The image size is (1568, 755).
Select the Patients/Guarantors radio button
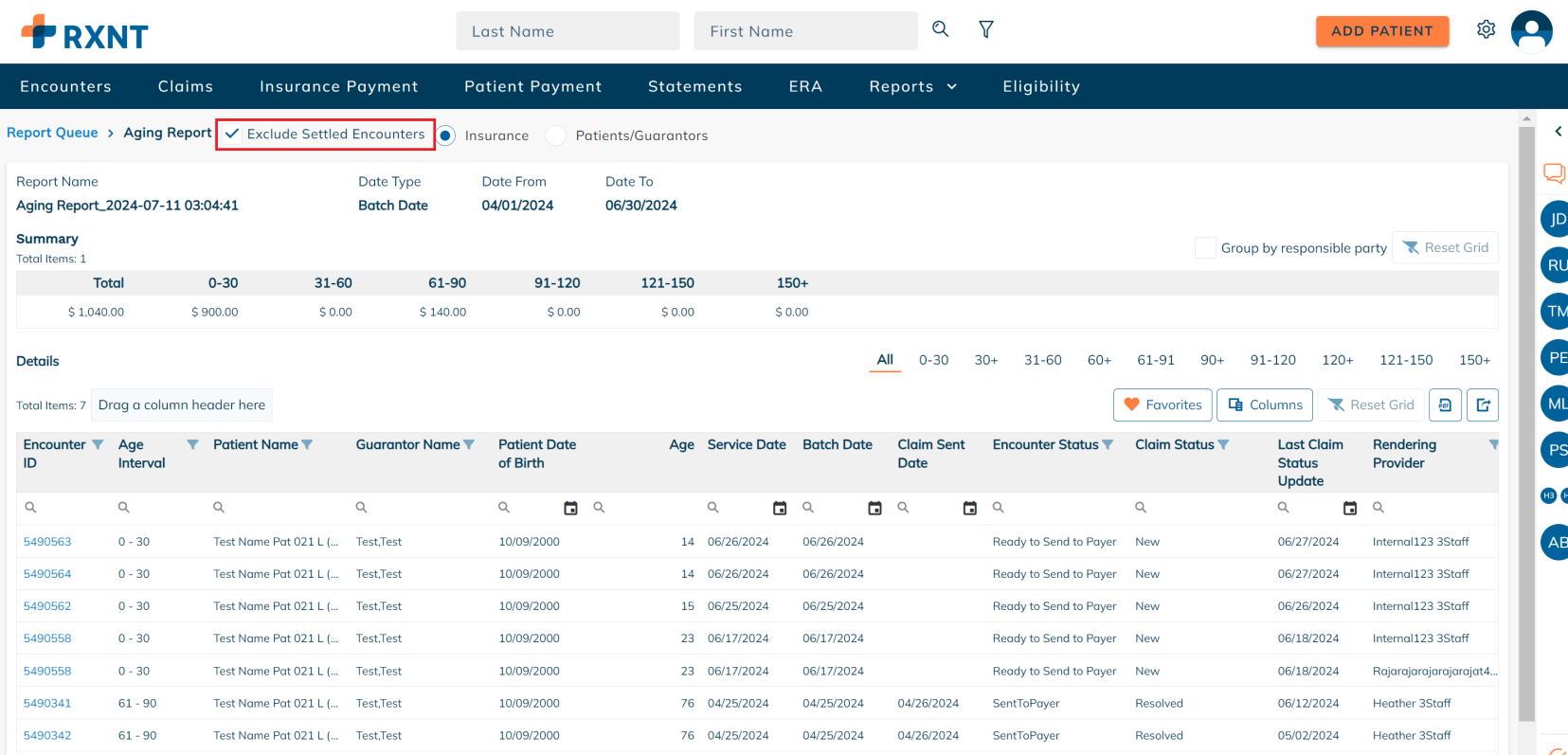tap(556, 135)
